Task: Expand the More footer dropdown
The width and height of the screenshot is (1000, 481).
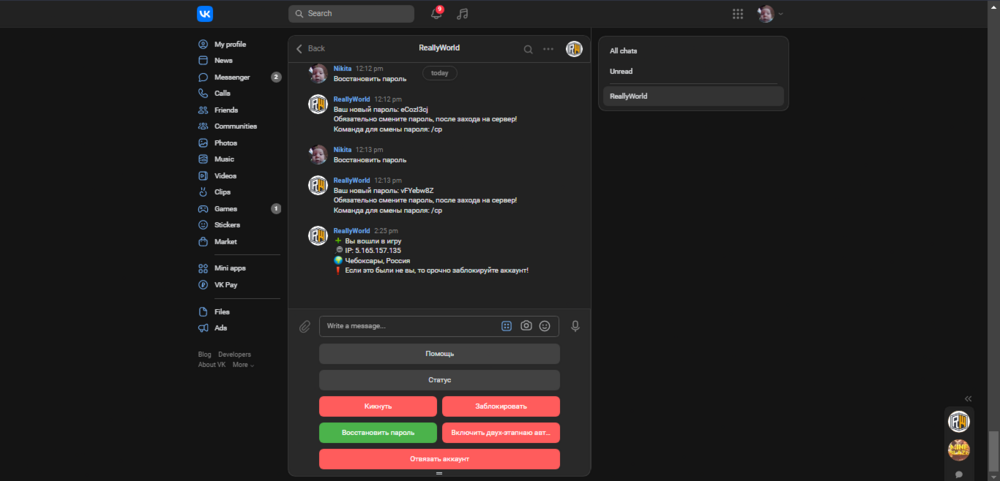Action: [x=243, y=365]
